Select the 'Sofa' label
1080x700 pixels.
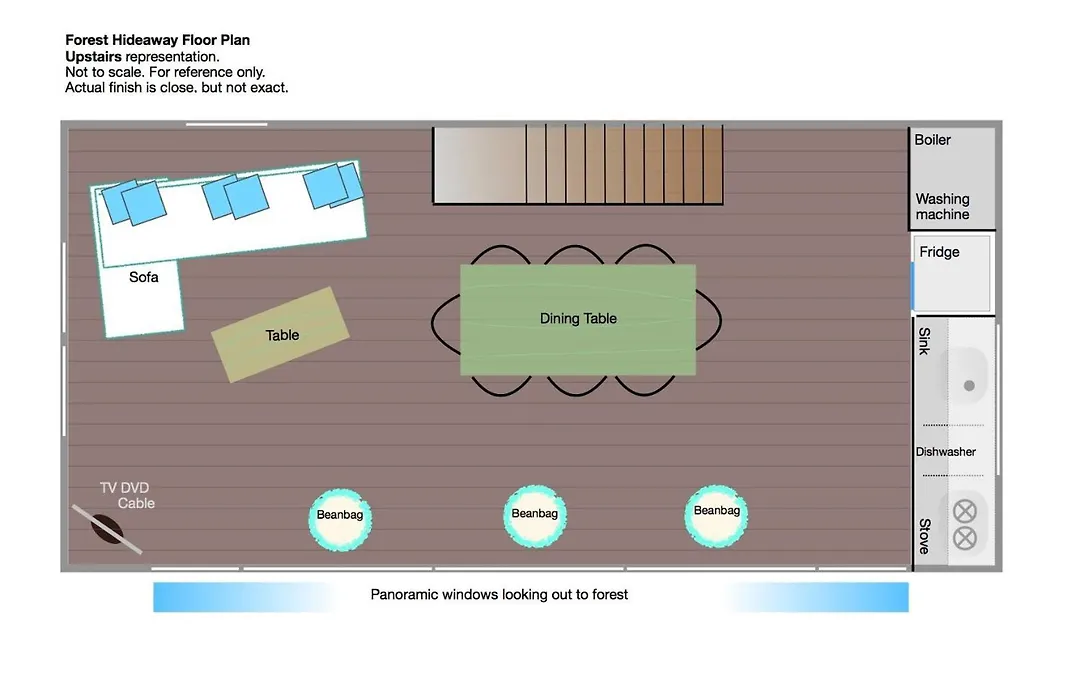[143, 277]
